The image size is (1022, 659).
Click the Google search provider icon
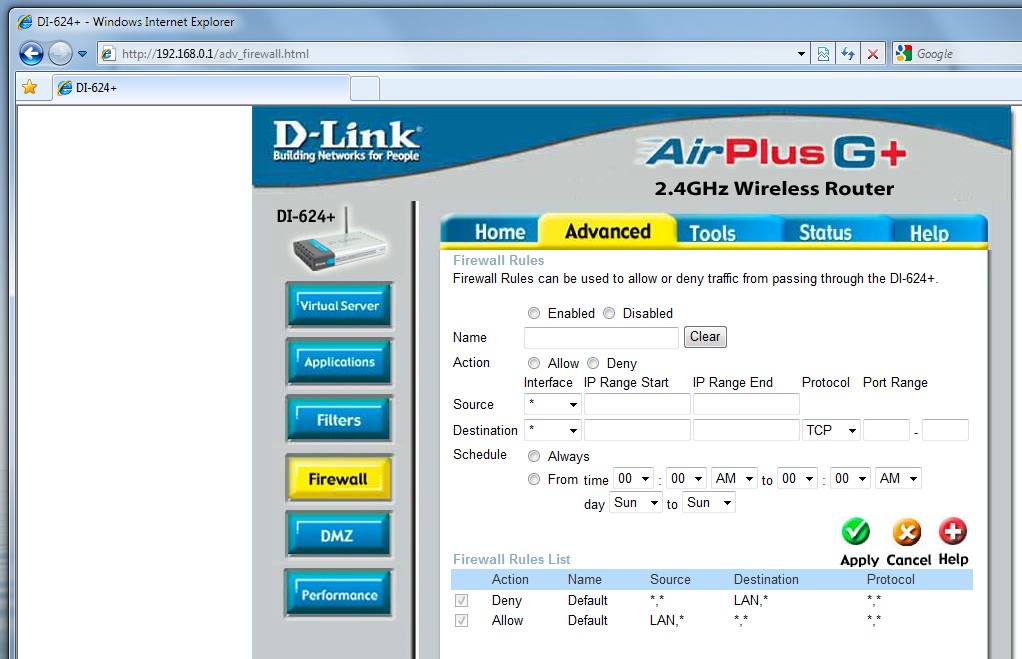point(903,53)
